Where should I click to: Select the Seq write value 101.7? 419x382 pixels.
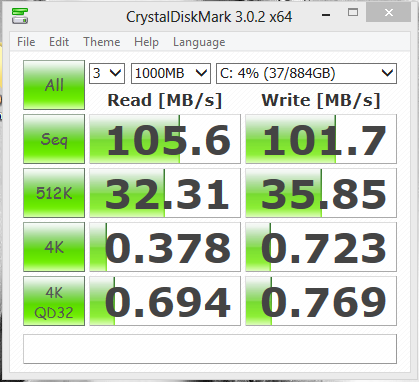pos(321,139)
